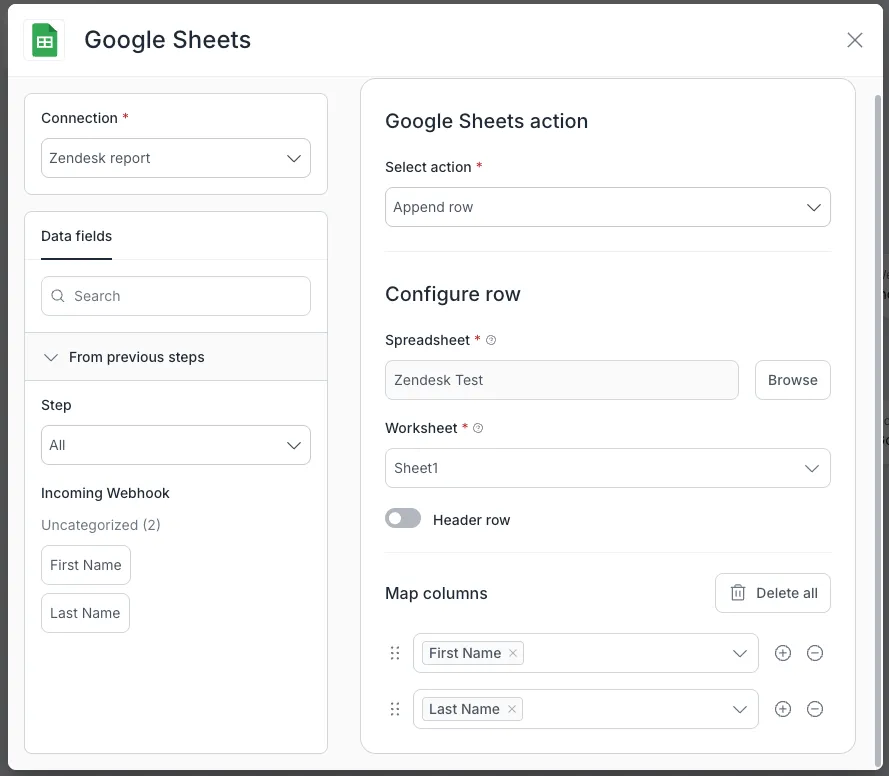Click the Search data fields input
The image size is (889, 776).
(176, 296)
